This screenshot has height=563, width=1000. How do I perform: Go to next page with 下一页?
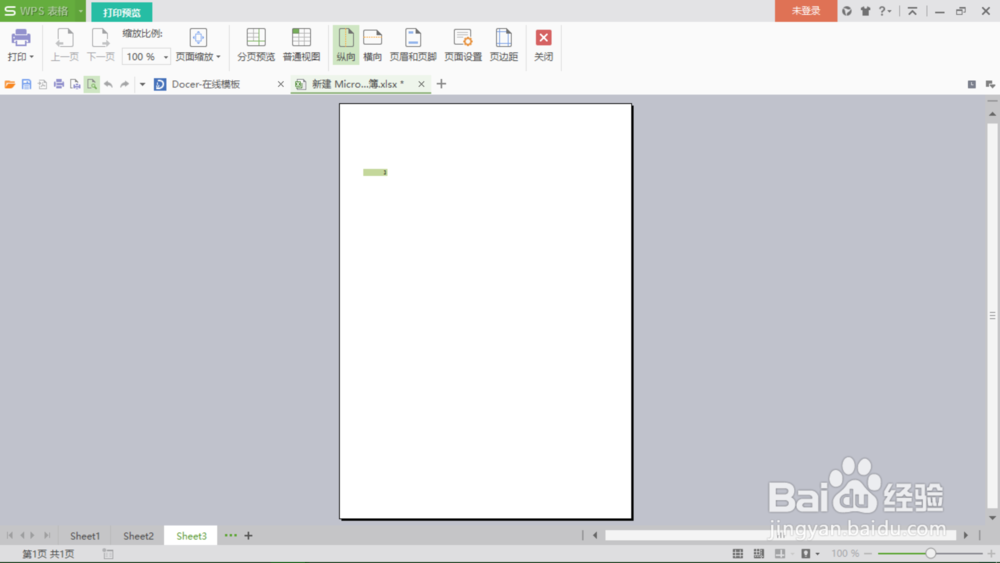(100, 45)
